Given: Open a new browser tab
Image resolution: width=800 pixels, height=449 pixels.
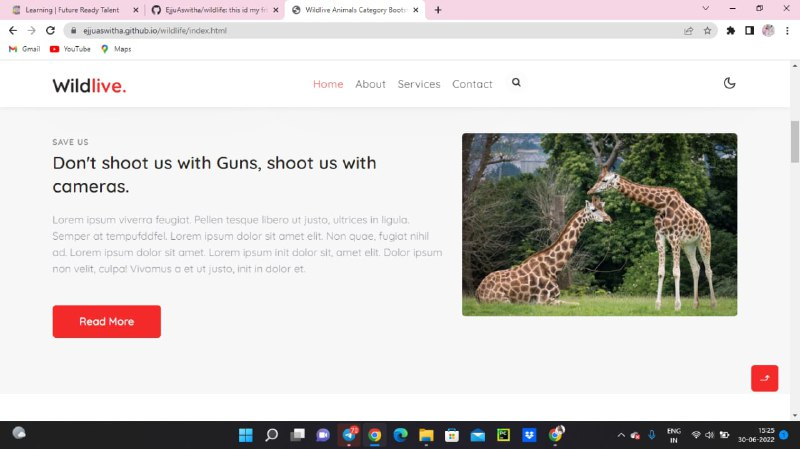Looking at the screenshot, I should (x=438, y=10).
